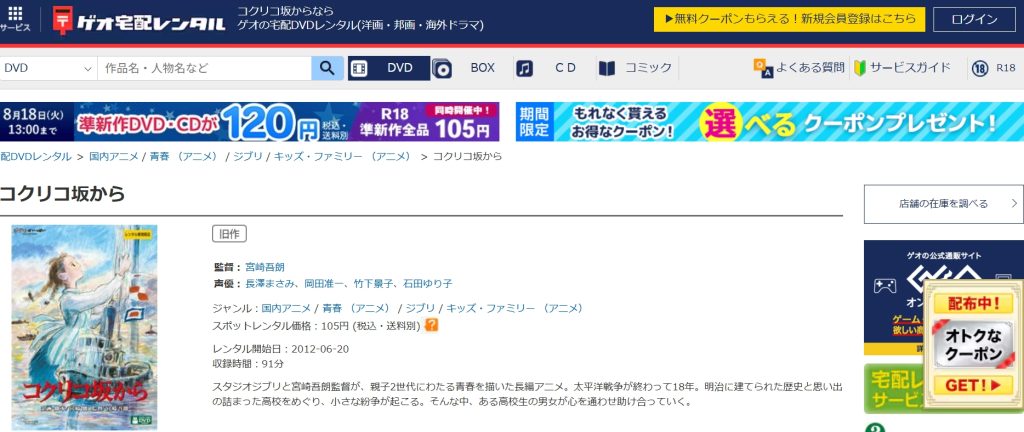
Task: Click the comic book icon
Action: [x=607, y=68]
